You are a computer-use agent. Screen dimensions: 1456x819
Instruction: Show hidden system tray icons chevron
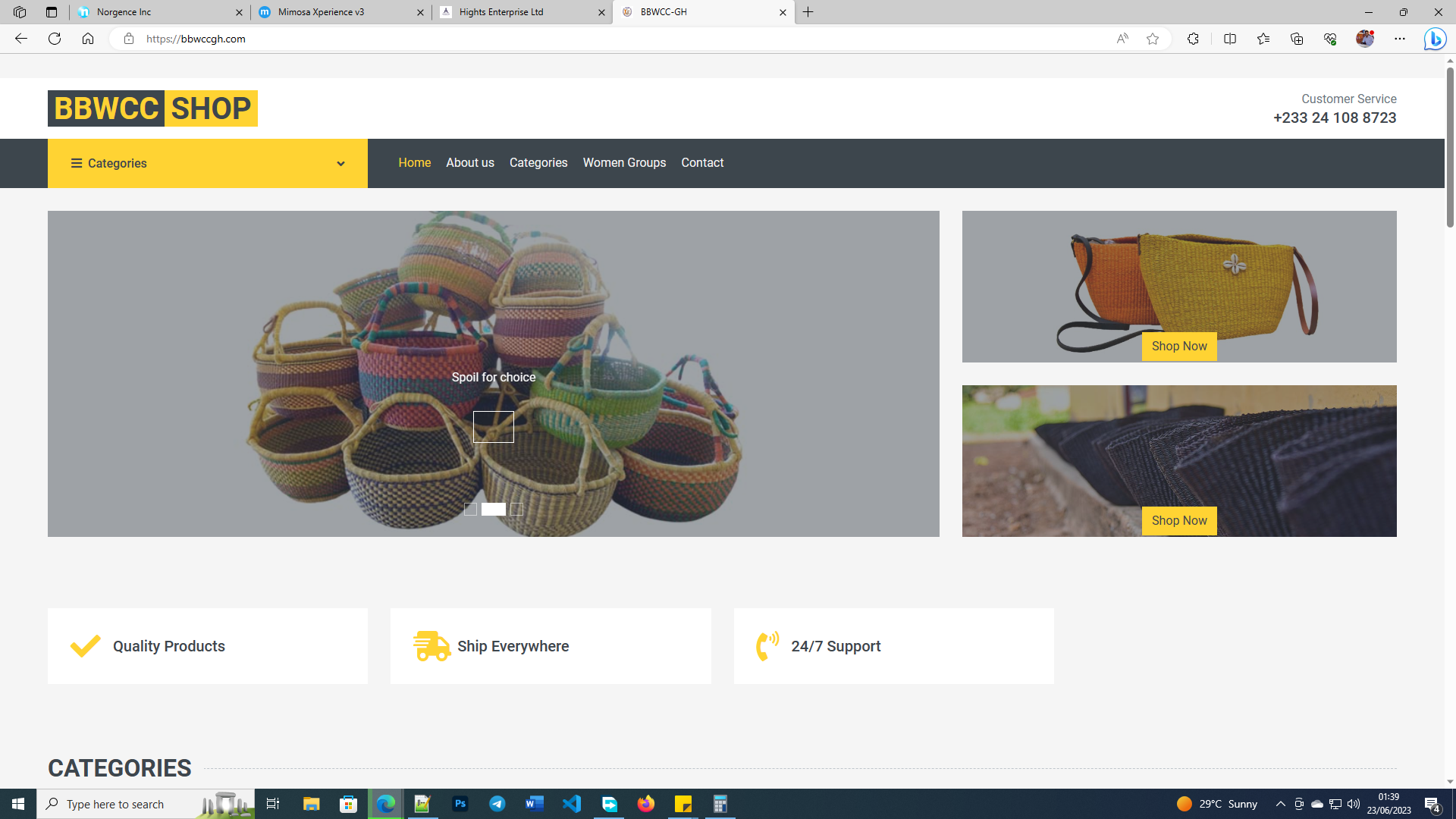click(x=1280, y=804)
